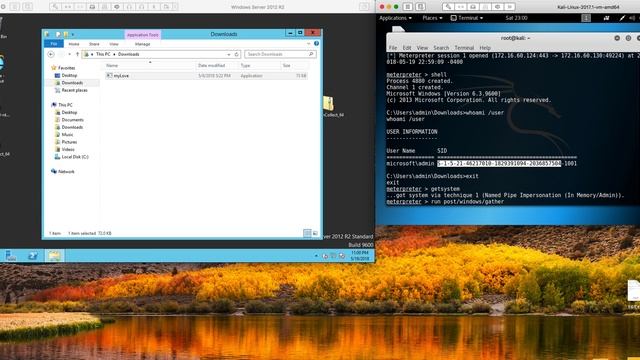This screenshot has height=360, width=640.
Task: Open the terminal View menu
Action: click(x=422, y=48)
